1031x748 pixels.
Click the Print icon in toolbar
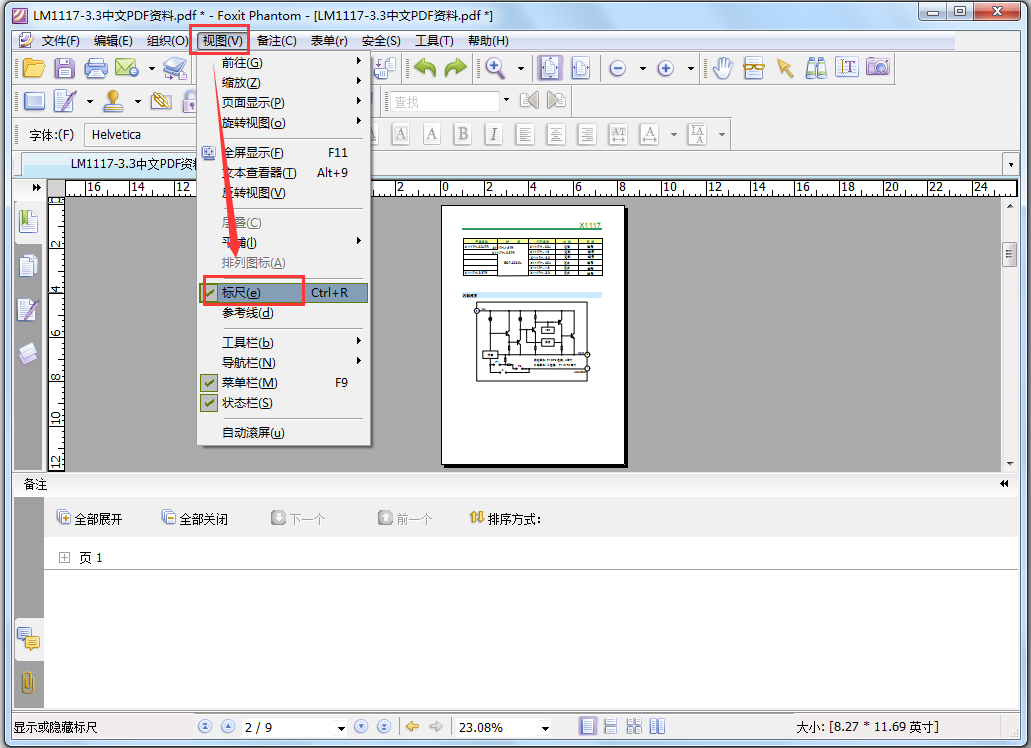point(96,68)
